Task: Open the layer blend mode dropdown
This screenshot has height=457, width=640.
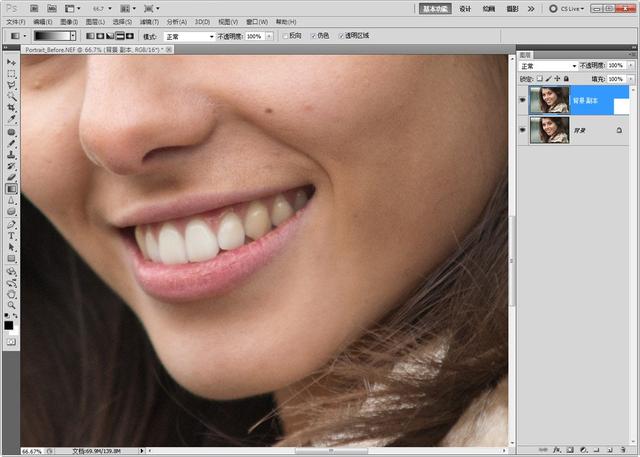Action: pyautogui.click(x=548, y=66)
